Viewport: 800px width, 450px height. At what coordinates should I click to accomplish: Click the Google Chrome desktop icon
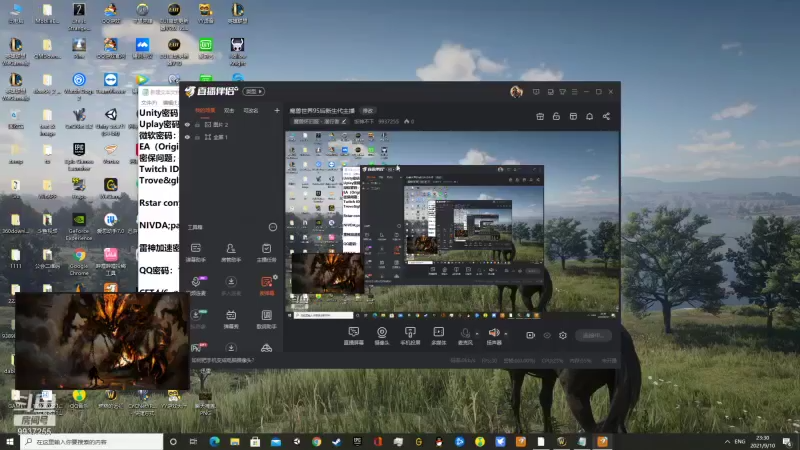click(x=79, y=261)
